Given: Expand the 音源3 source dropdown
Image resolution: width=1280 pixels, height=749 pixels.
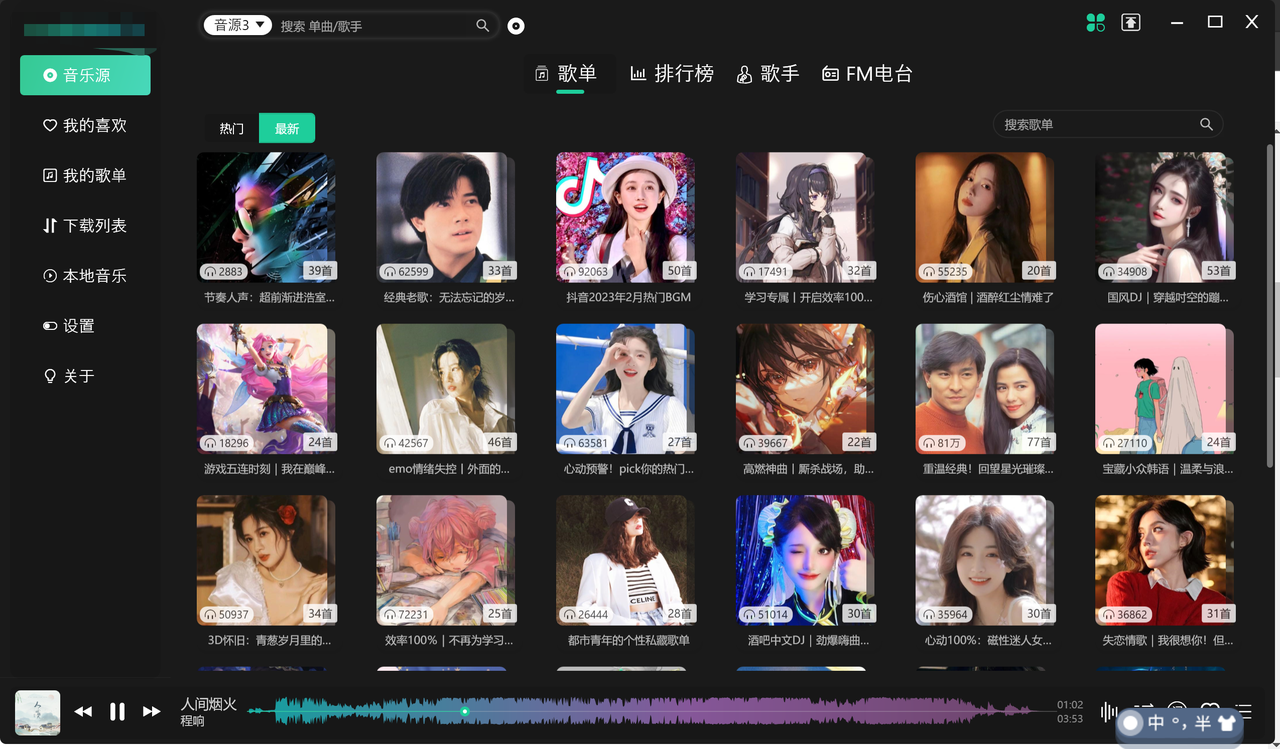Looking at the screenshot, I should [x=238, y=25].
